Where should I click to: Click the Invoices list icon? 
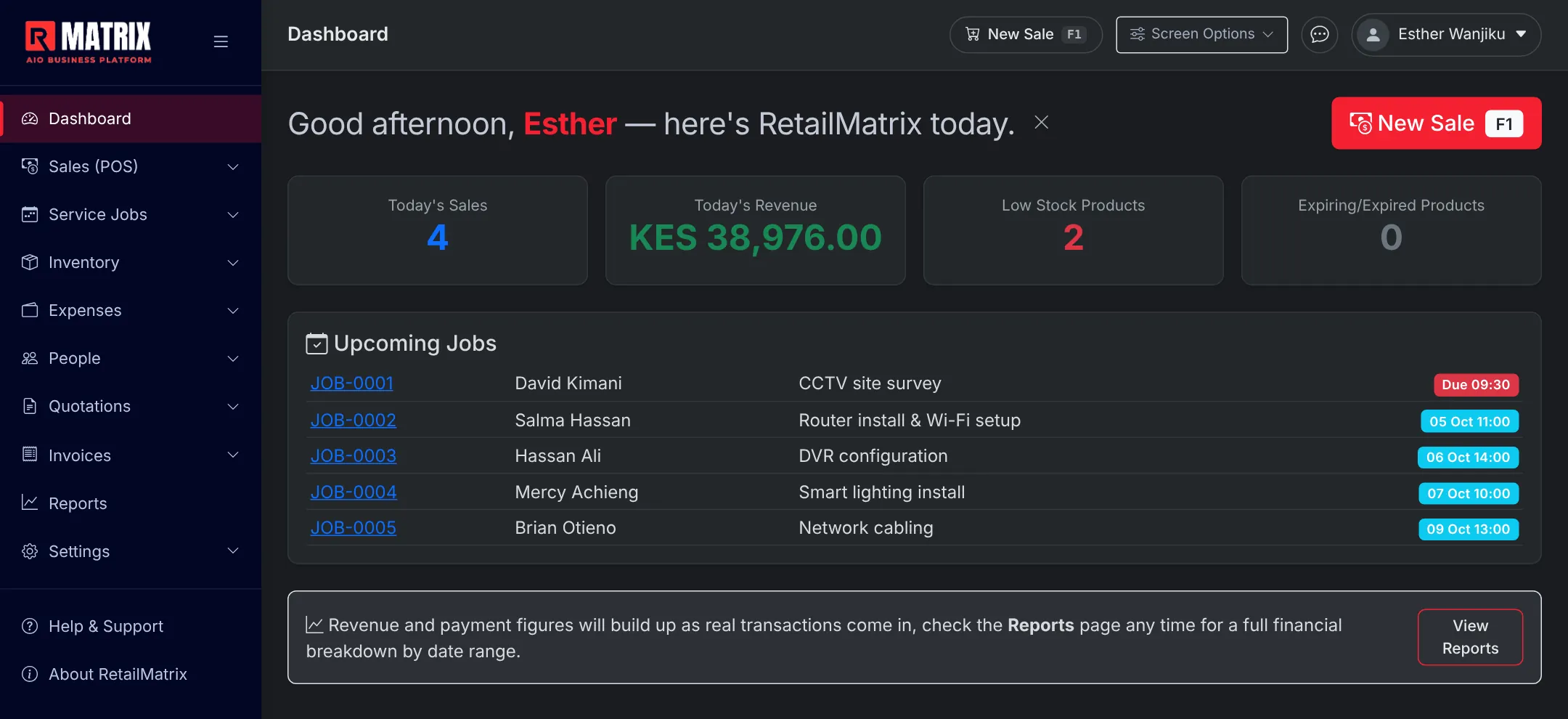click(30, 455)
